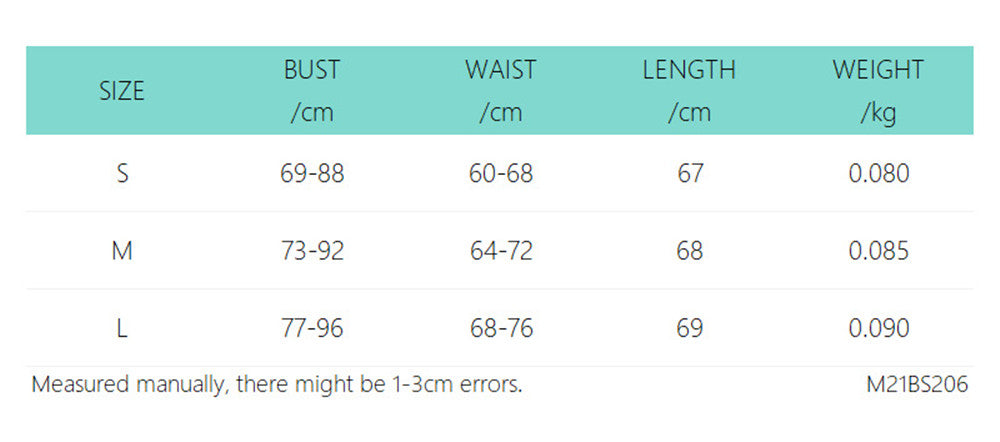Click the length value 69
1000x442 pixels.
(x=690, y=328)
